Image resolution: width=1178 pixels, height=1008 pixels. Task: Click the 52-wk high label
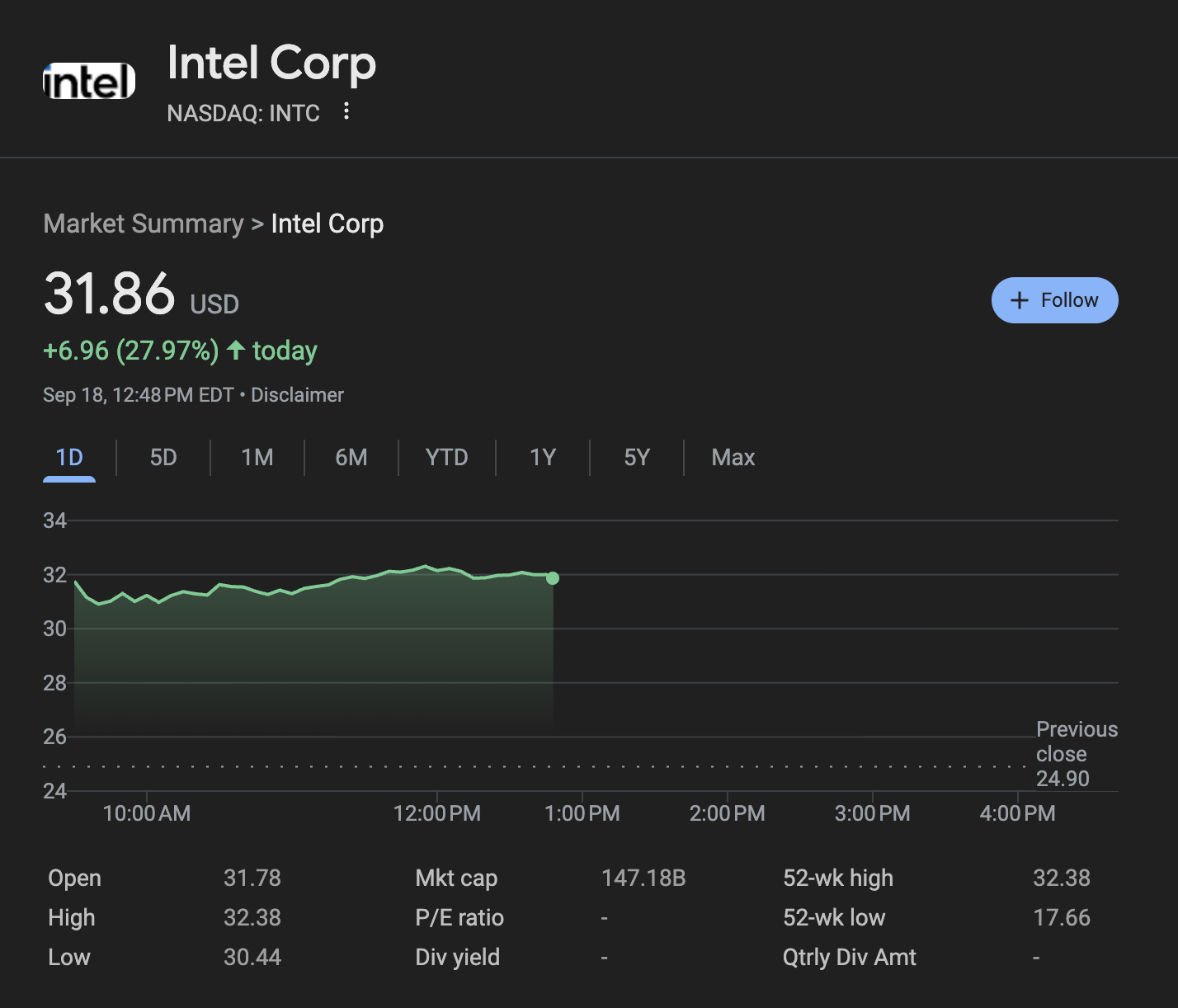(838, 878)
